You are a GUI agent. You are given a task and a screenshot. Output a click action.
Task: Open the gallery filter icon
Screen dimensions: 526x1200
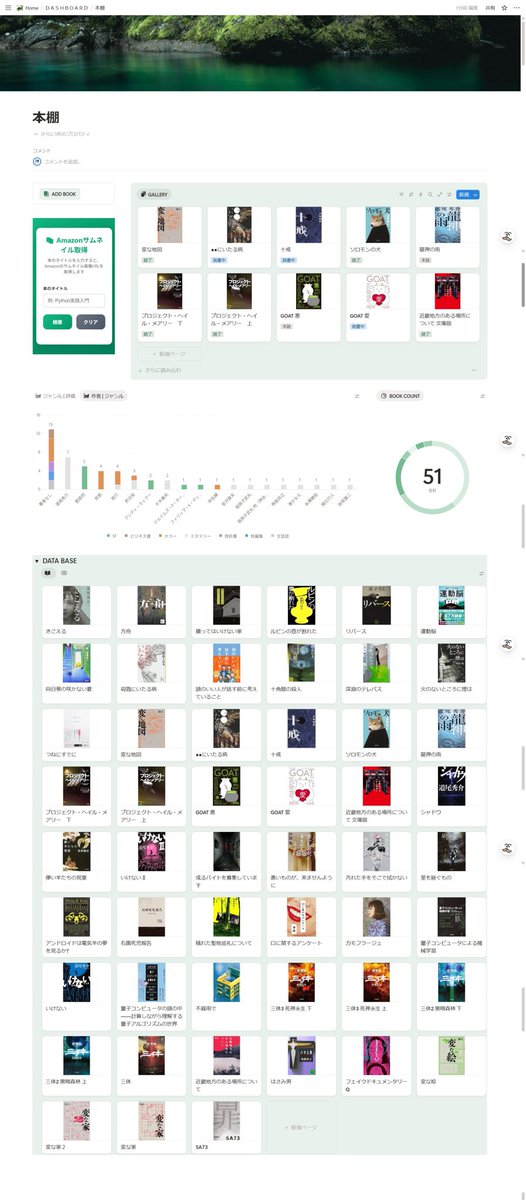tap(402, 194)
